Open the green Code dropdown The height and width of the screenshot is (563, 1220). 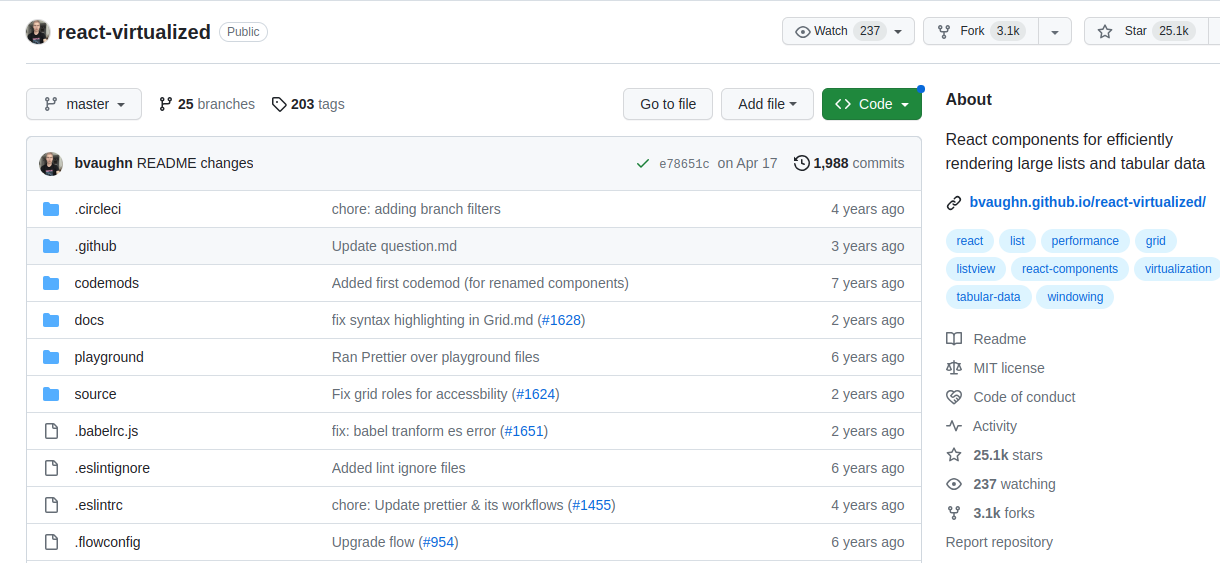click(x=872, y=104)
